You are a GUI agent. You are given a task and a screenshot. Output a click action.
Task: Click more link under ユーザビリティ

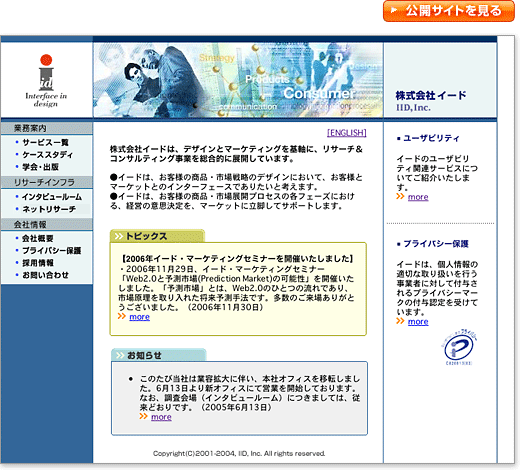[418, 197]
